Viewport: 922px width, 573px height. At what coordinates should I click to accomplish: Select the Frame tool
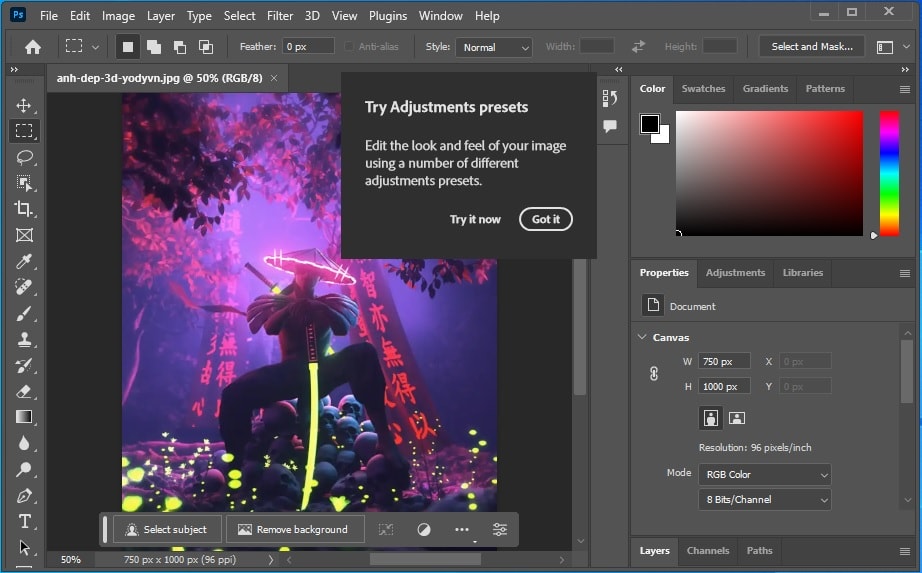click(24, 235)
